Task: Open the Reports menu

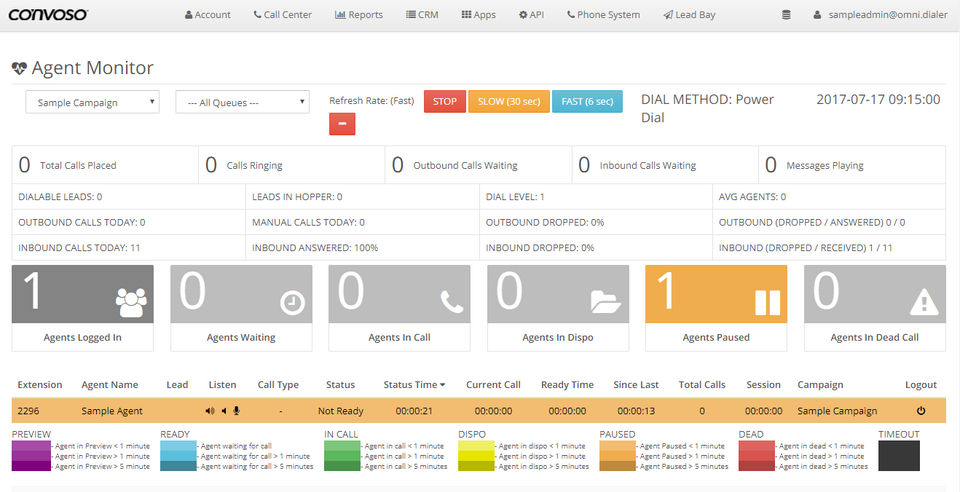Action: click(x=359, y=15)
